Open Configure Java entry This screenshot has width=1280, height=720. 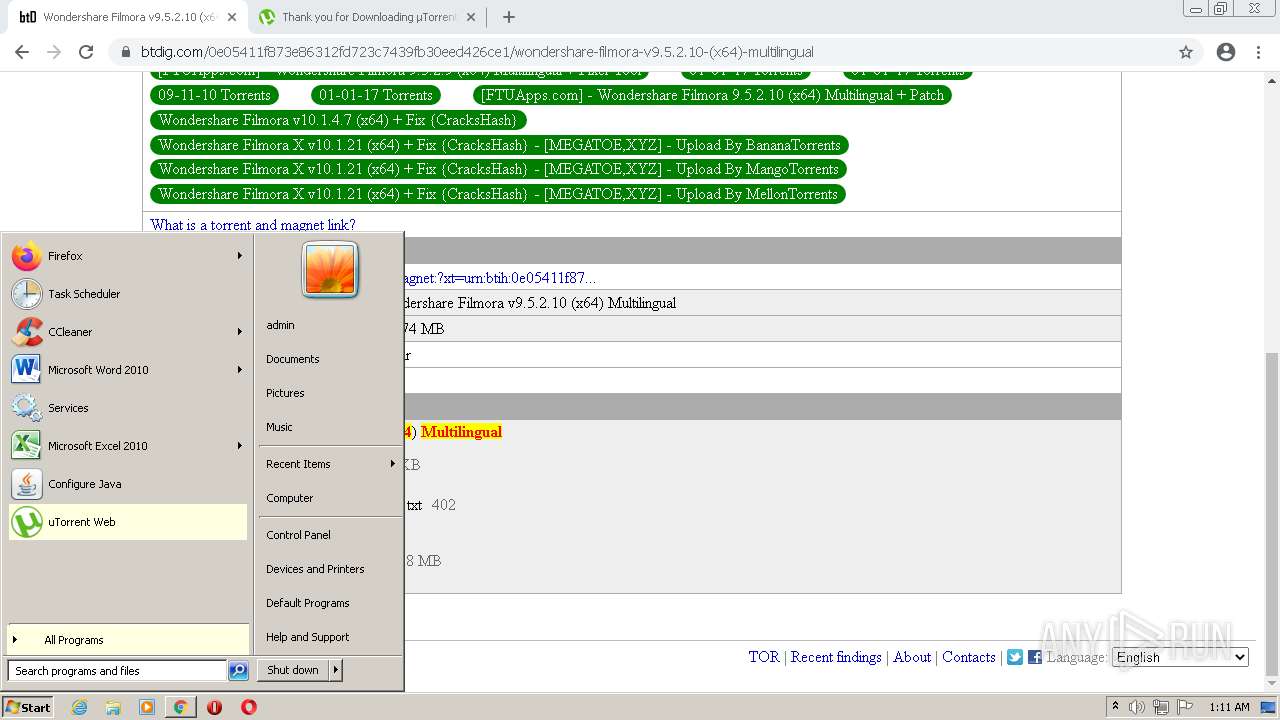(x=126, y=484)
